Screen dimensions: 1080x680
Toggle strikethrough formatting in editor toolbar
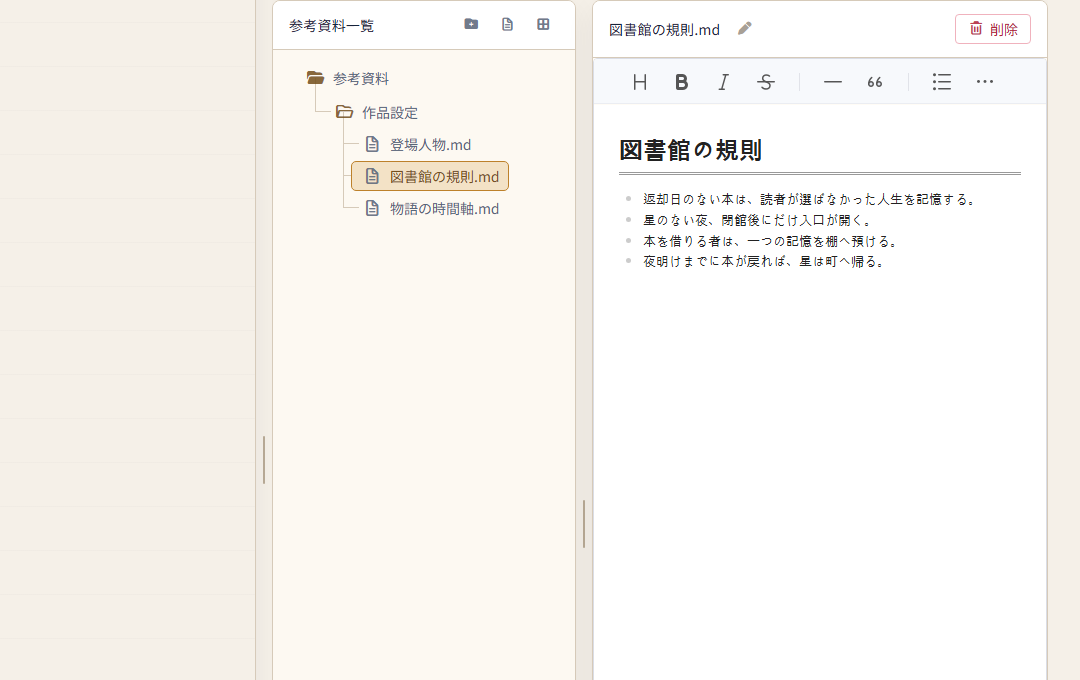[x=765, y=82]
